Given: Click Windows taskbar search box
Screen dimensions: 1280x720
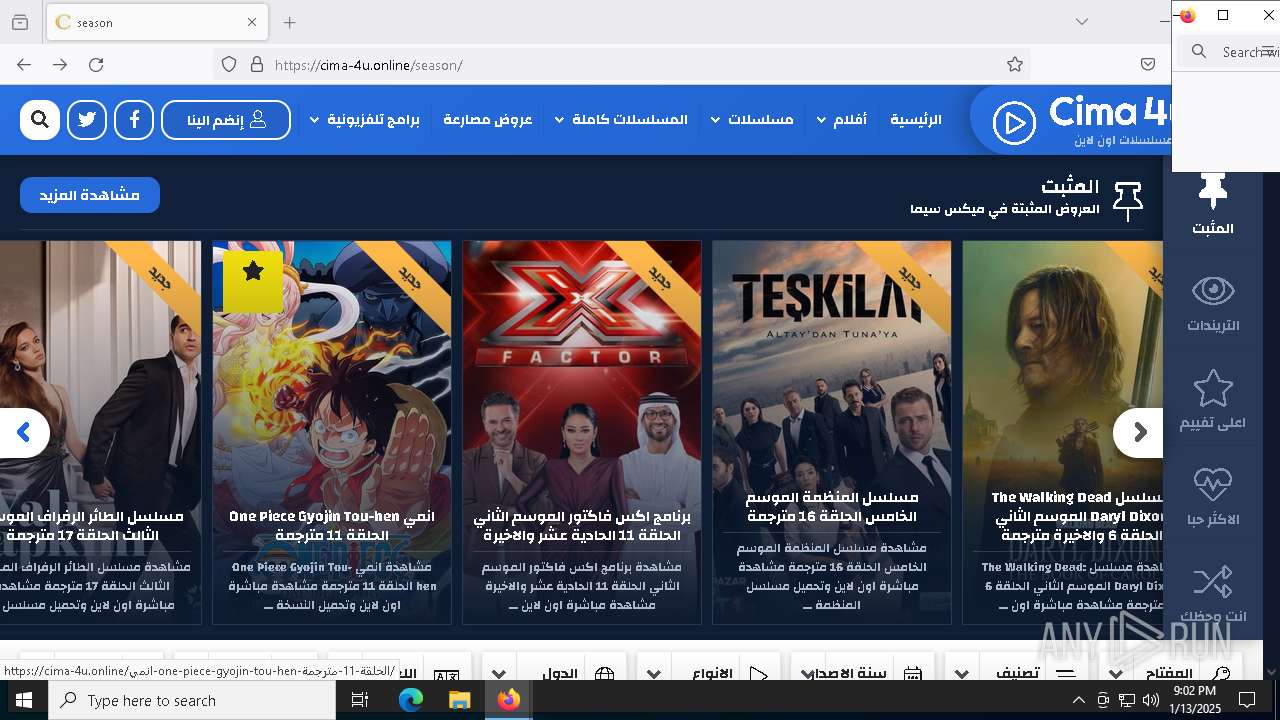Looking at the screenshot, I should 192,700.
